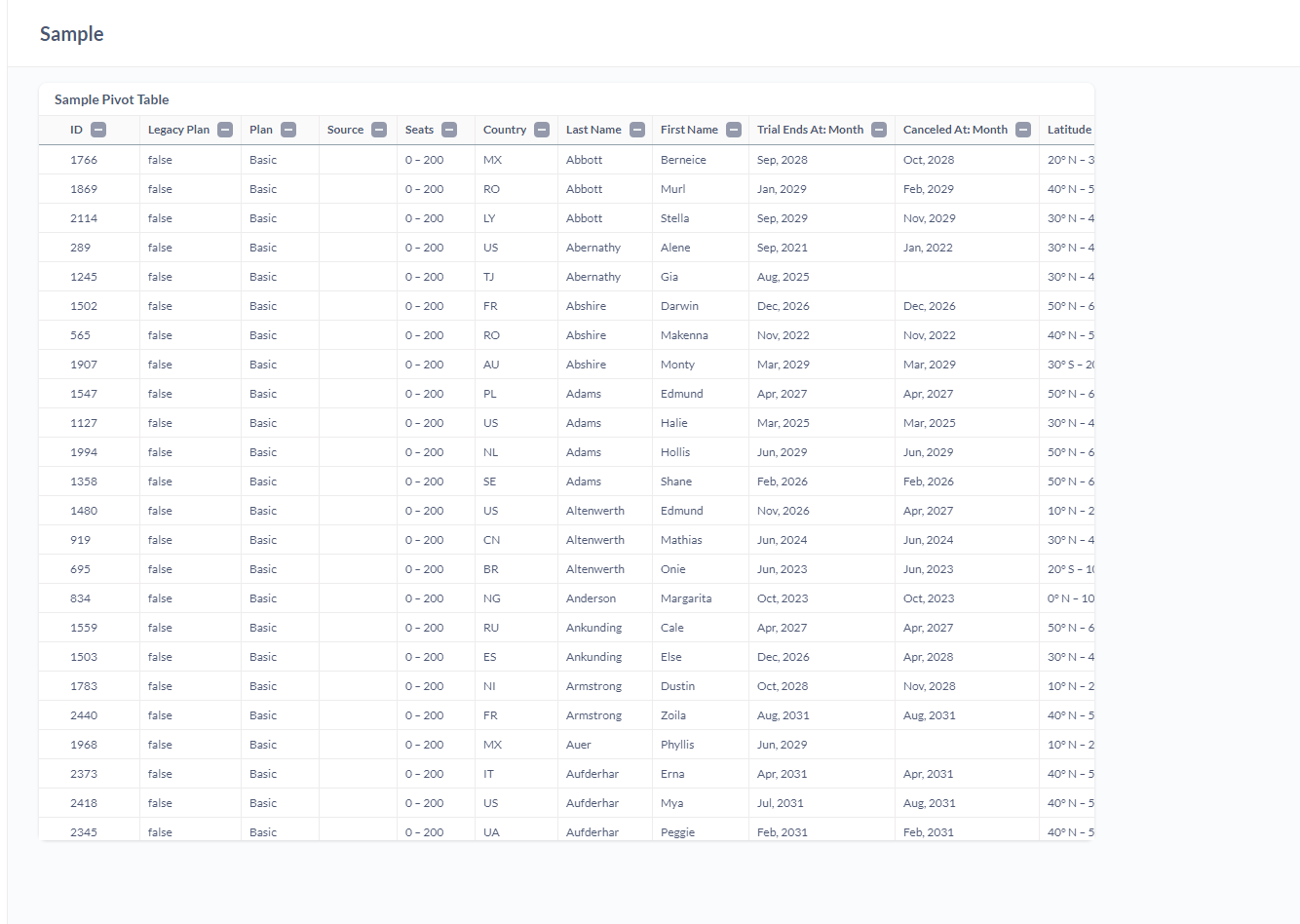Click the Sample page heading
The height and width of the screenshot is (924, 1300).
point(71,33)
